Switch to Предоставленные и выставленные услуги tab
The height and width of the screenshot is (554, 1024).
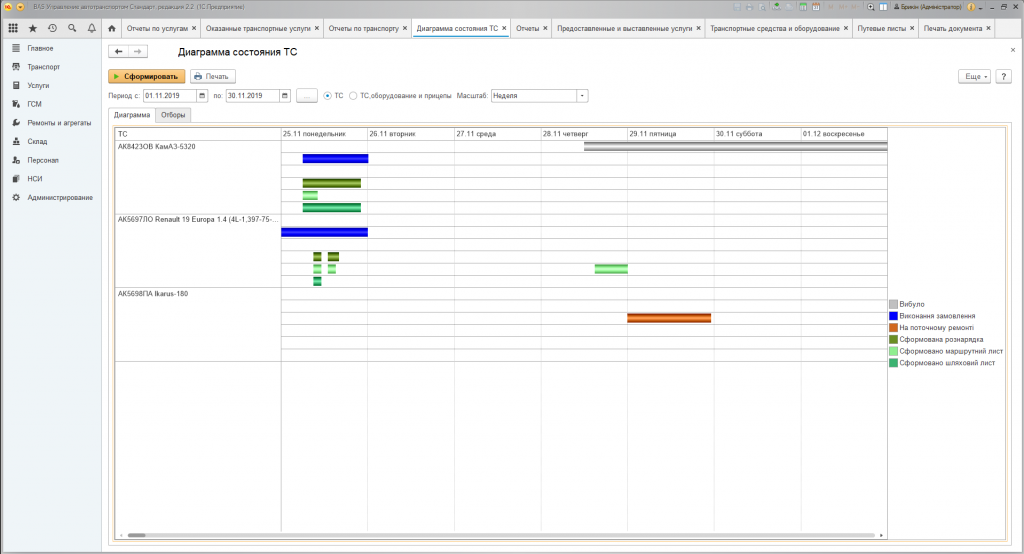624,28
